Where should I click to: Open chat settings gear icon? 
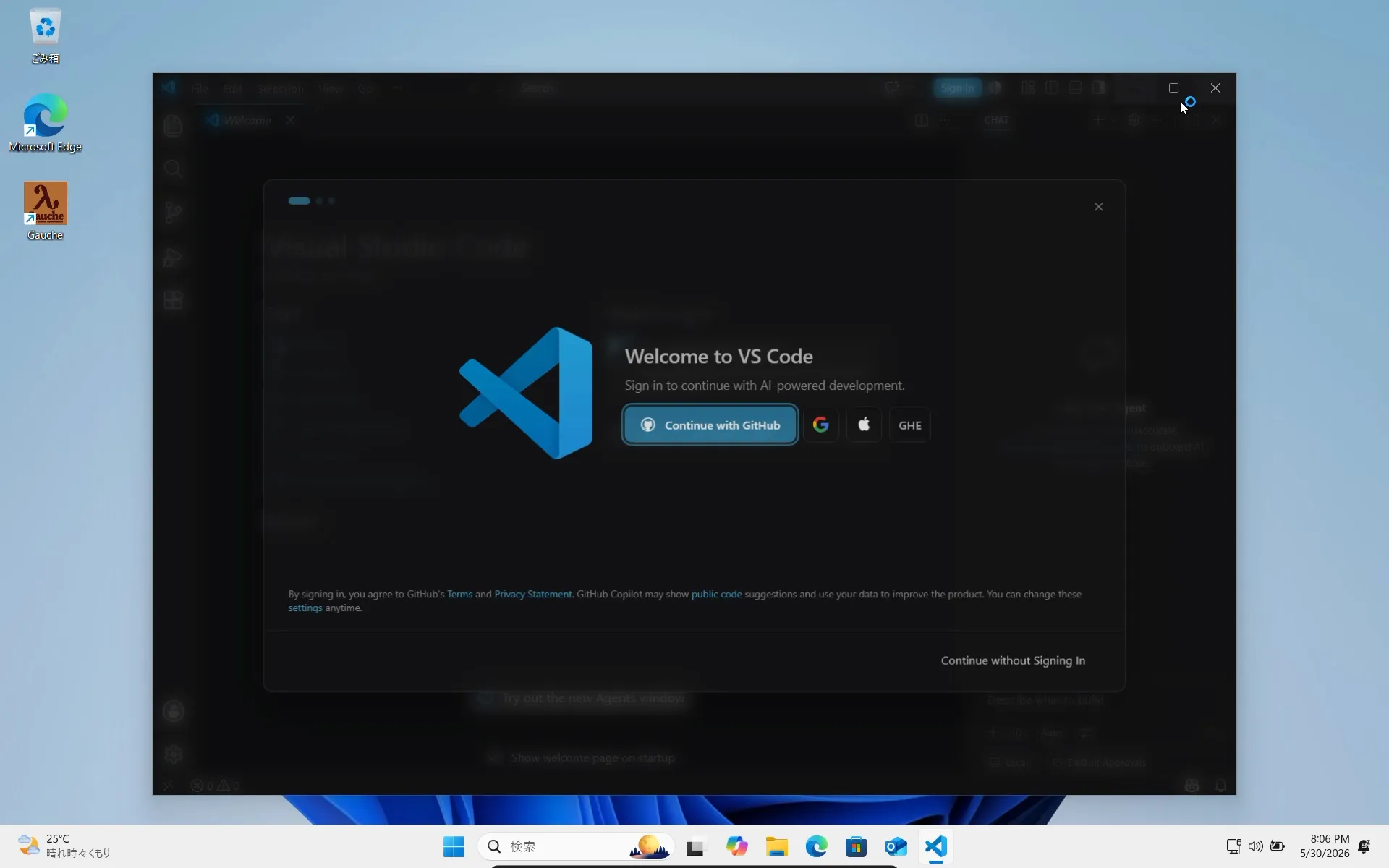coord(1134,120)
